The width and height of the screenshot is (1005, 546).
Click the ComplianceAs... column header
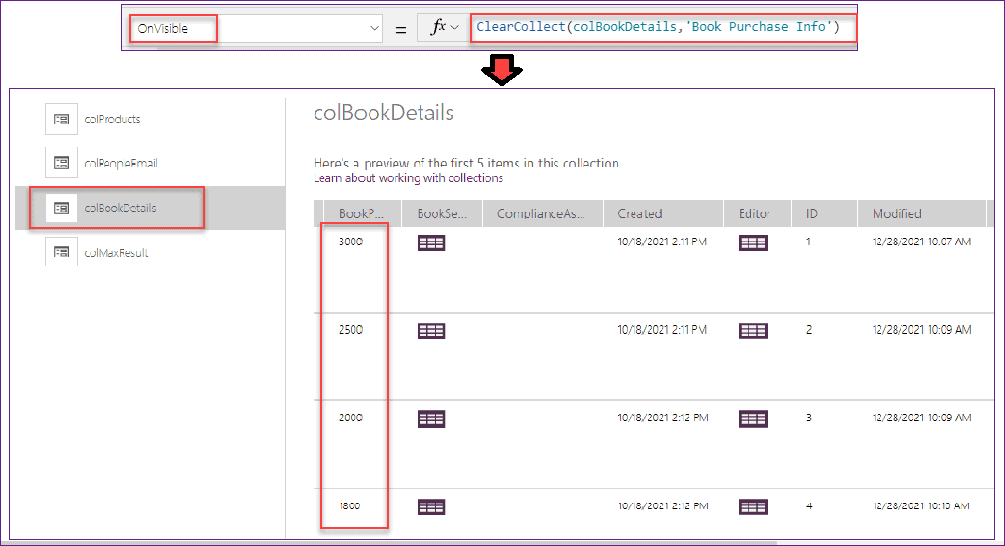(542, 213)
